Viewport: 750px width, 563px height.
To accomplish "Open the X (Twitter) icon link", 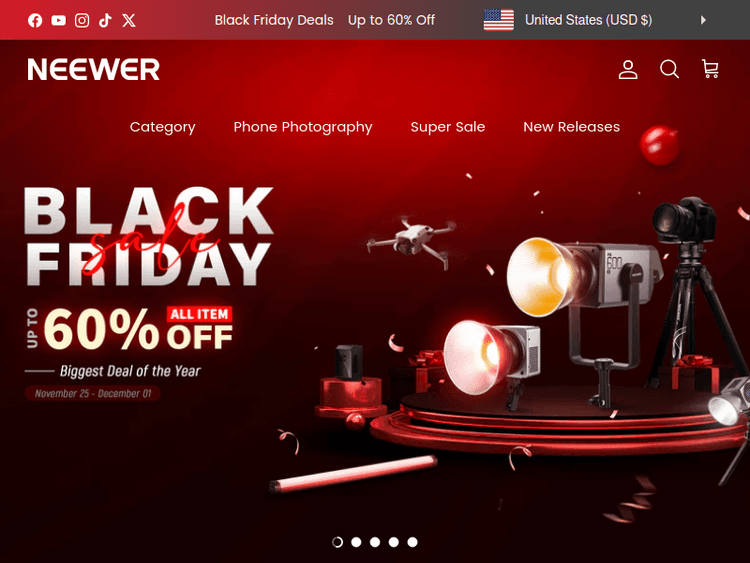I will 129,20.
